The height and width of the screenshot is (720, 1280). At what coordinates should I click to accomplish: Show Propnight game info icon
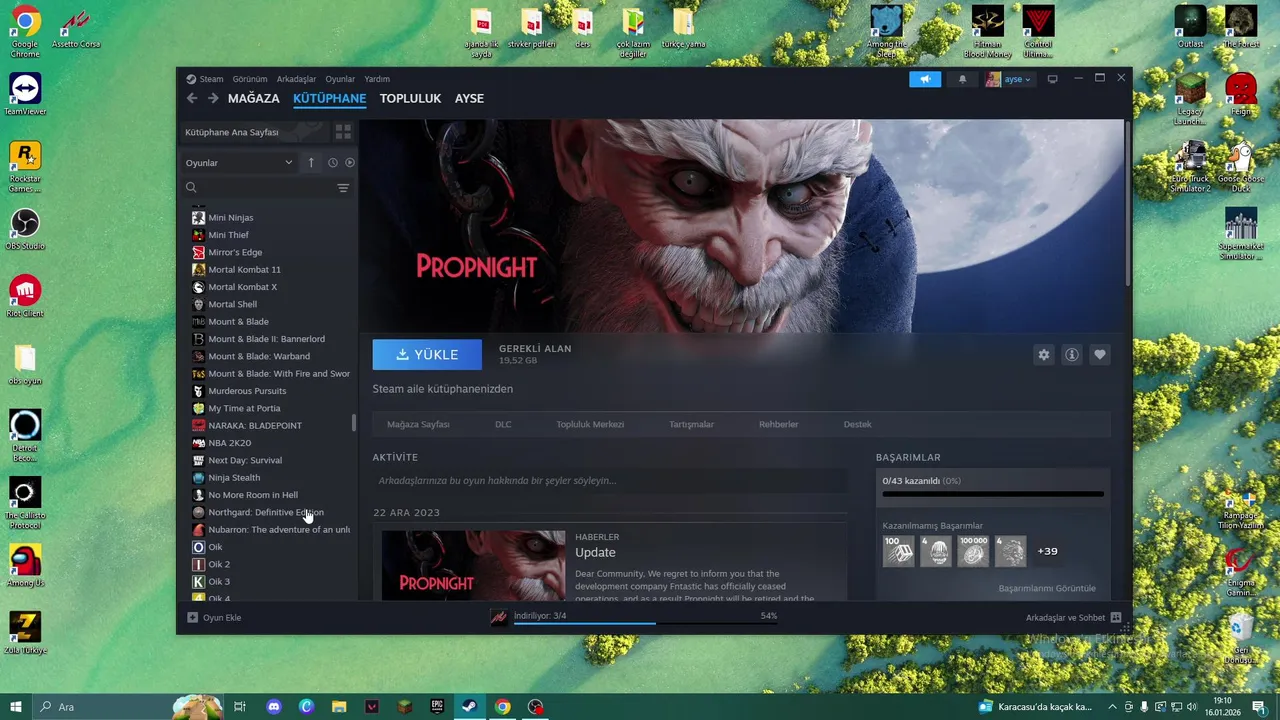click(1071, 355)
